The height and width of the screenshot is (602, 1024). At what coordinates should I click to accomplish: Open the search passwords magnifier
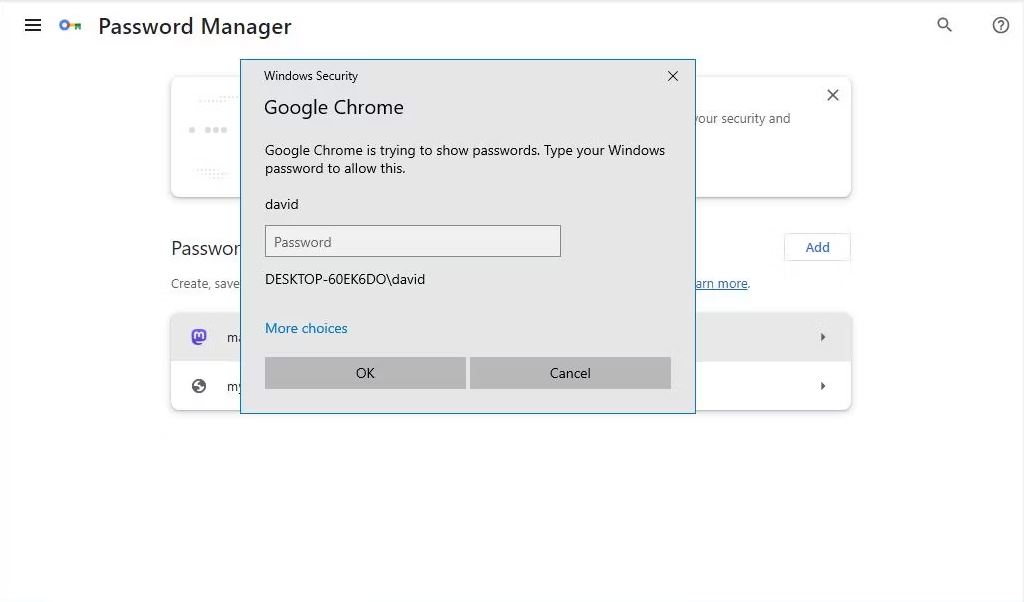[944, 25]
